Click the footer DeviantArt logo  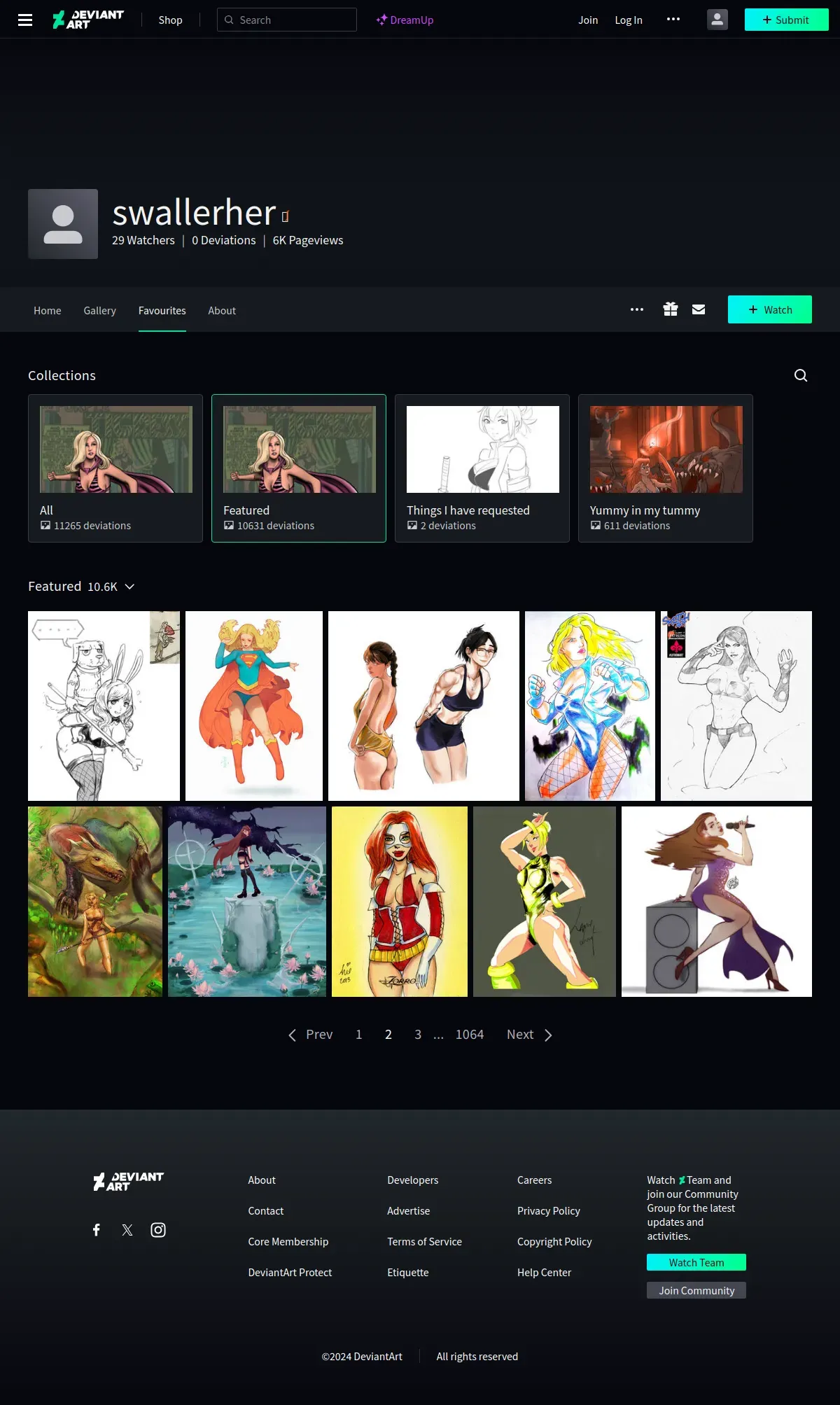click(x=129, y=1182)
